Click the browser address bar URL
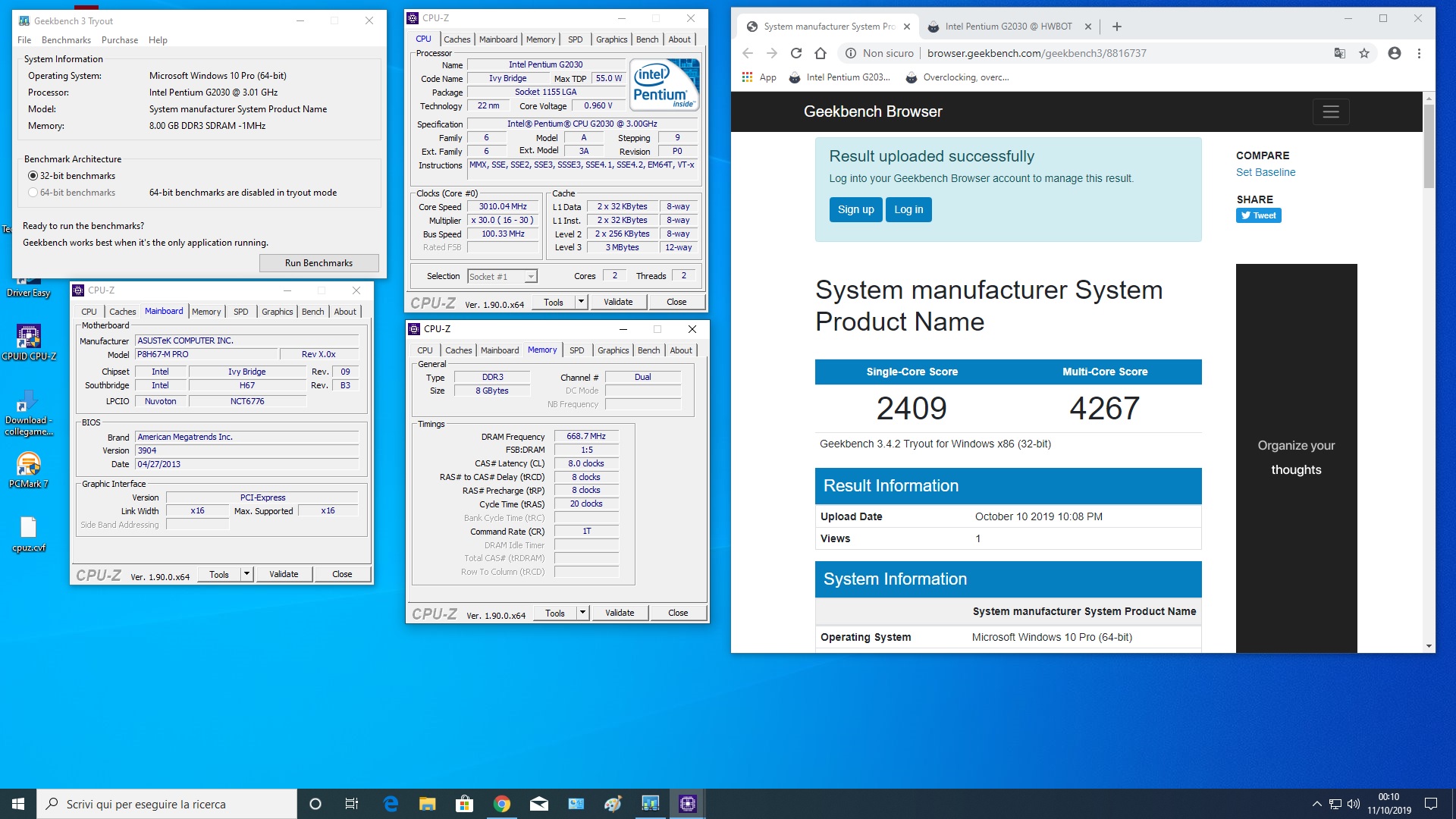This screenshot has width=1456, height=819. (1037, 53)
